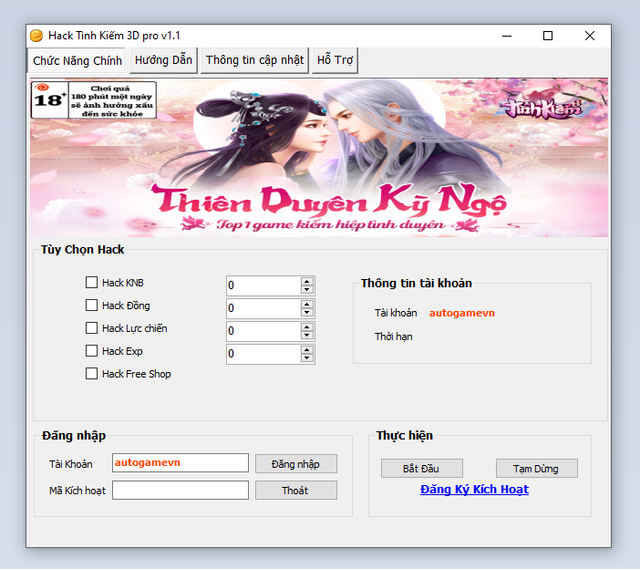
Task: Enable the Hack Đồng checkbox
Action: coord(91,305)
